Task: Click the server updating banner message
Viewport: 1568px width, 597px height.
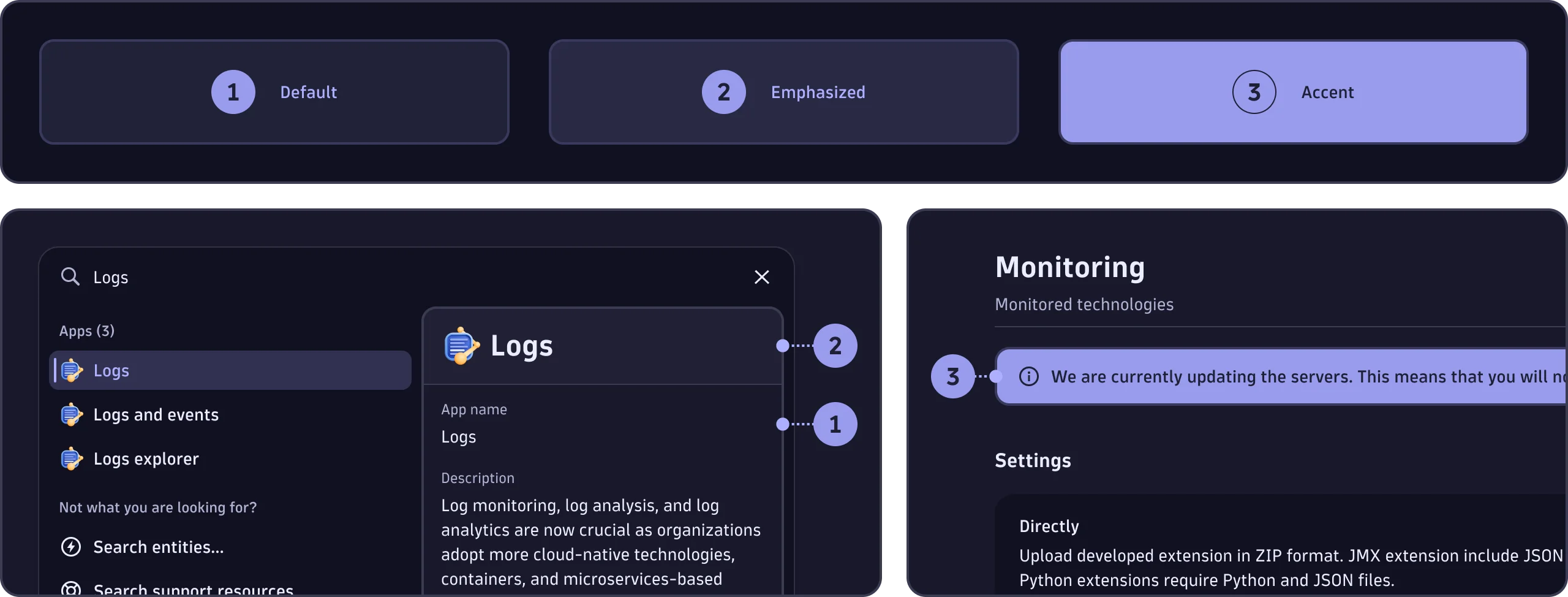Action: [x=1308, y=376]
